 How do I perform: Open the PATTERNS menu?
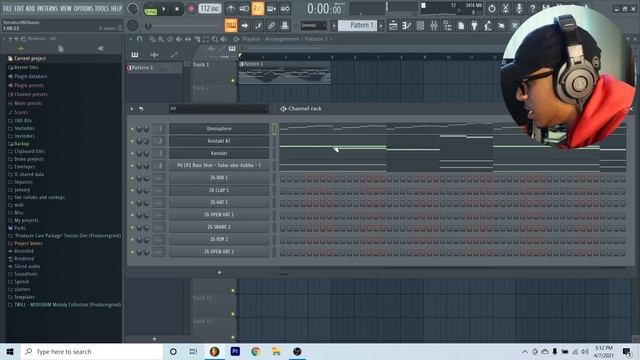pyautogui.click(x=47, y=8)
